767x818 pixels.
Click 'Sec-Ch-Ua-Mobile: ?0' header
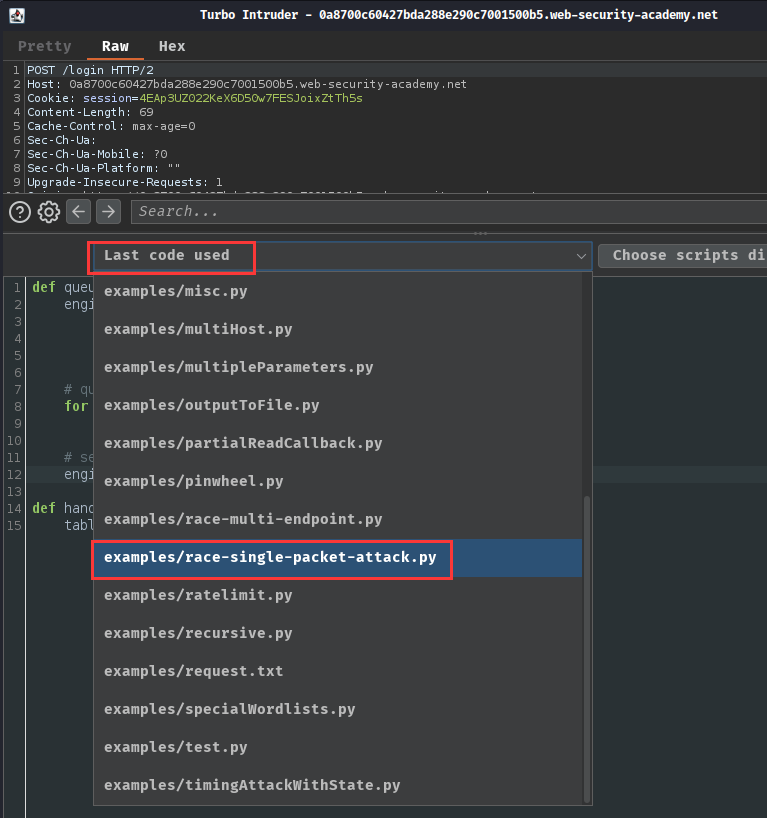(x=97, y=154)
